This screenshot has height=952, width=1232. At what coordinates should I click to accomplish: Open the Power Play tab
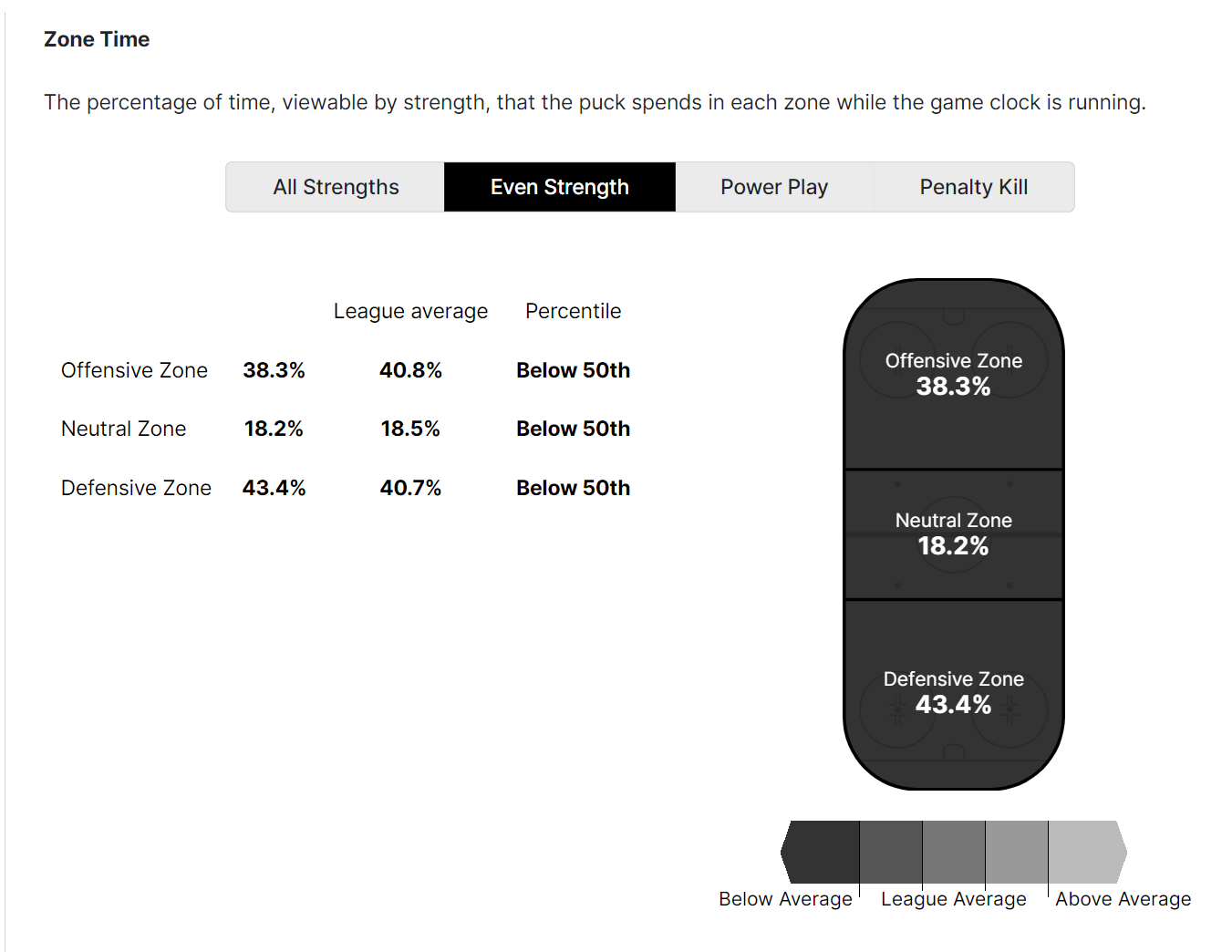pyautogui.click(x=773, y=187)
